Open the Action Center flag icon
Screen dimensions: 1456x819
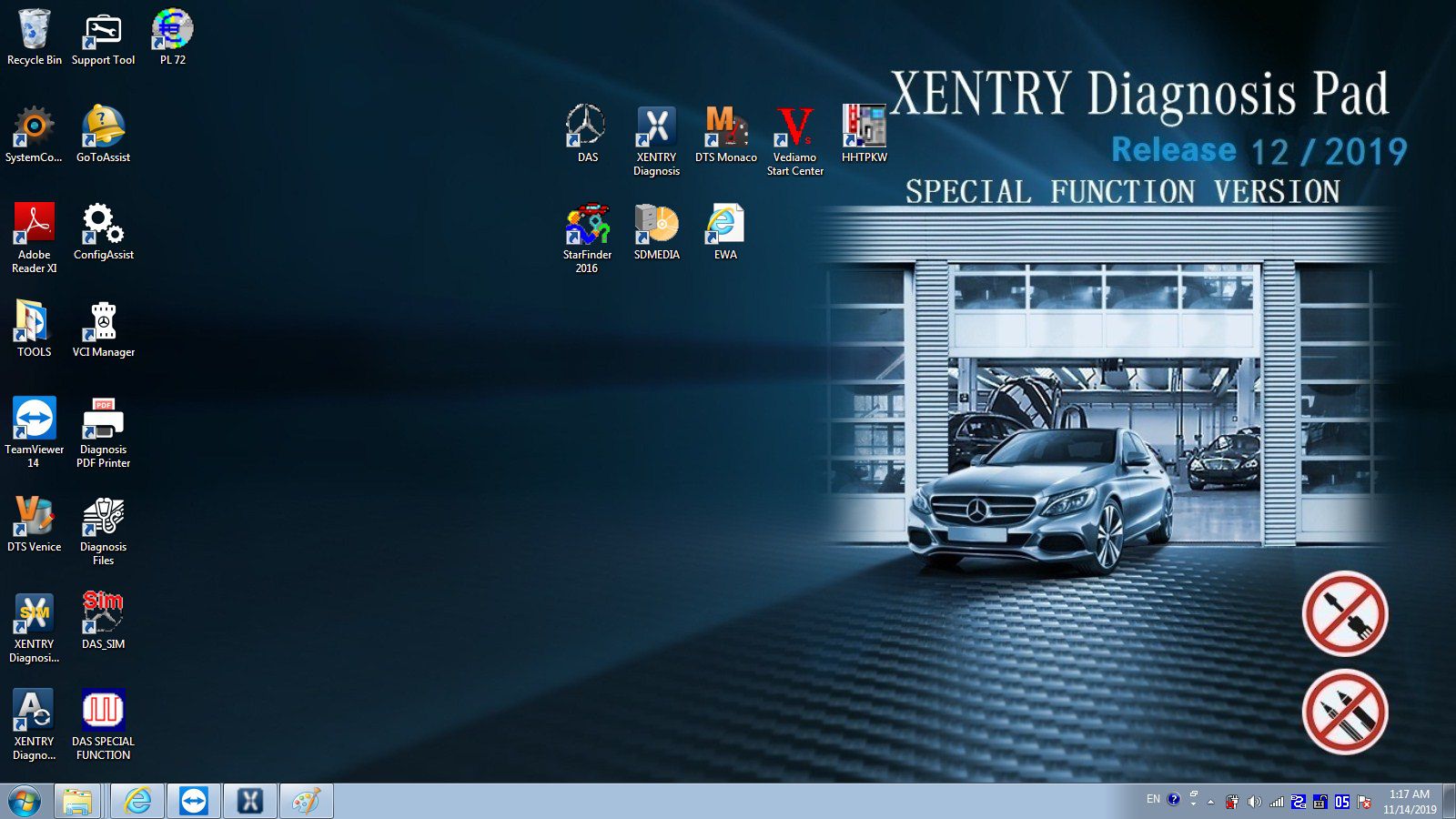1364,802
